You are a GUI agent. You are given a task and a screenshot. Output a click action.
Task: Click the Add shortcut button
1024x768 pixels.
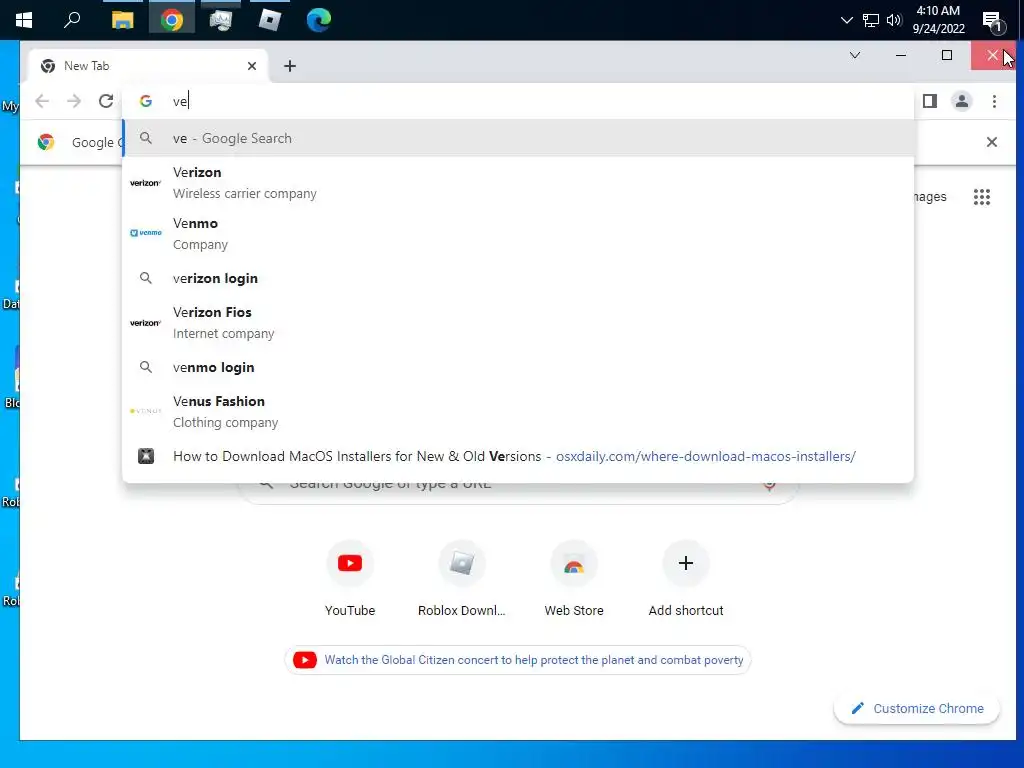[x=686, y=579]
